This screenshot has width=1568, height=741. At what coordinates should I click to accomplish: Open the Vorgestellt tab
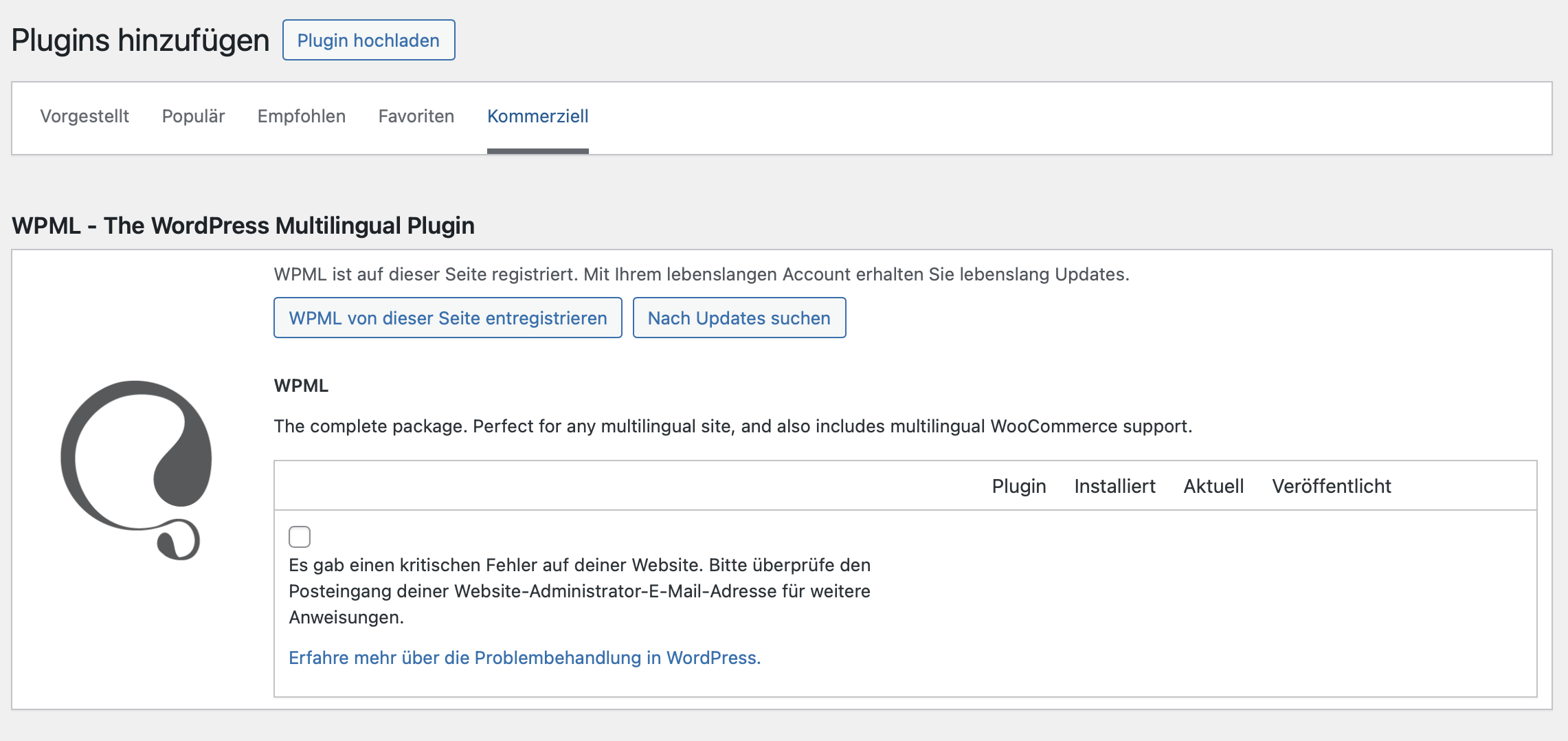coord(85,116)
